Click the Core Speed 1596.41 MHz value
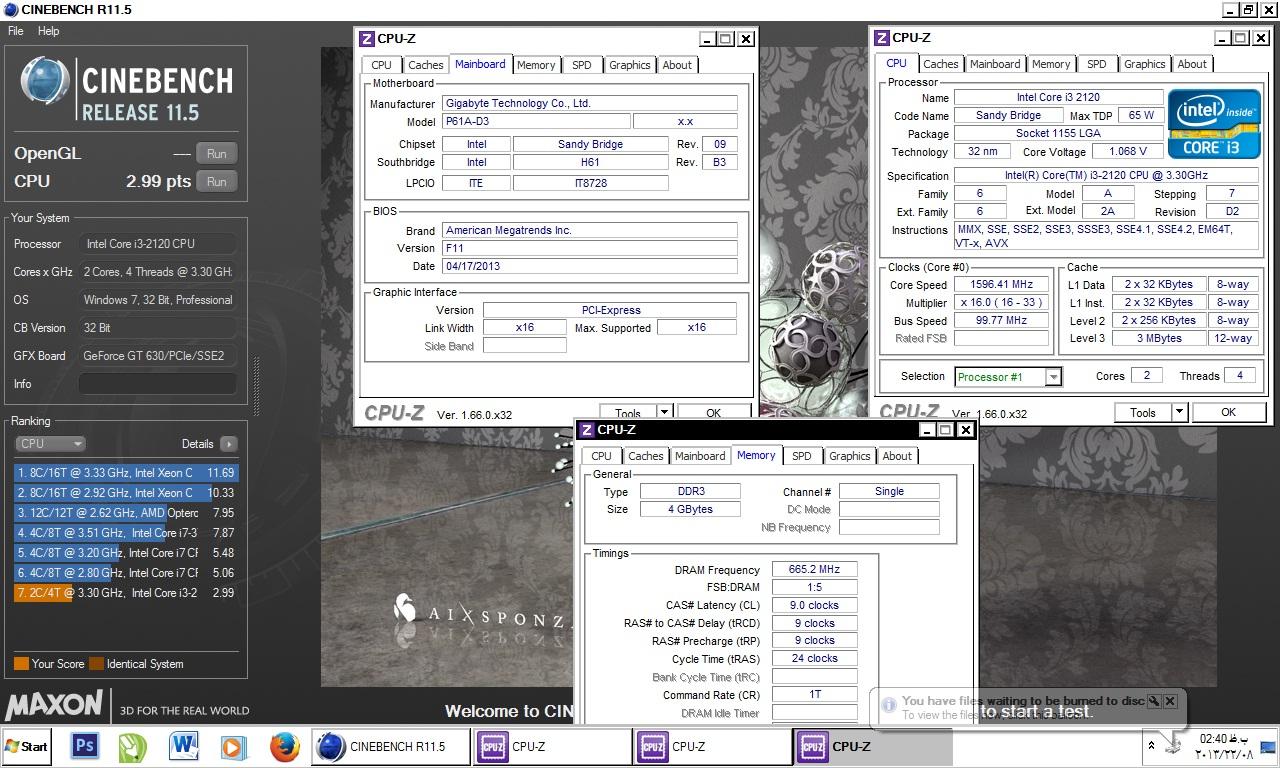1280x768 pixels. click(x=1001, y=285)
